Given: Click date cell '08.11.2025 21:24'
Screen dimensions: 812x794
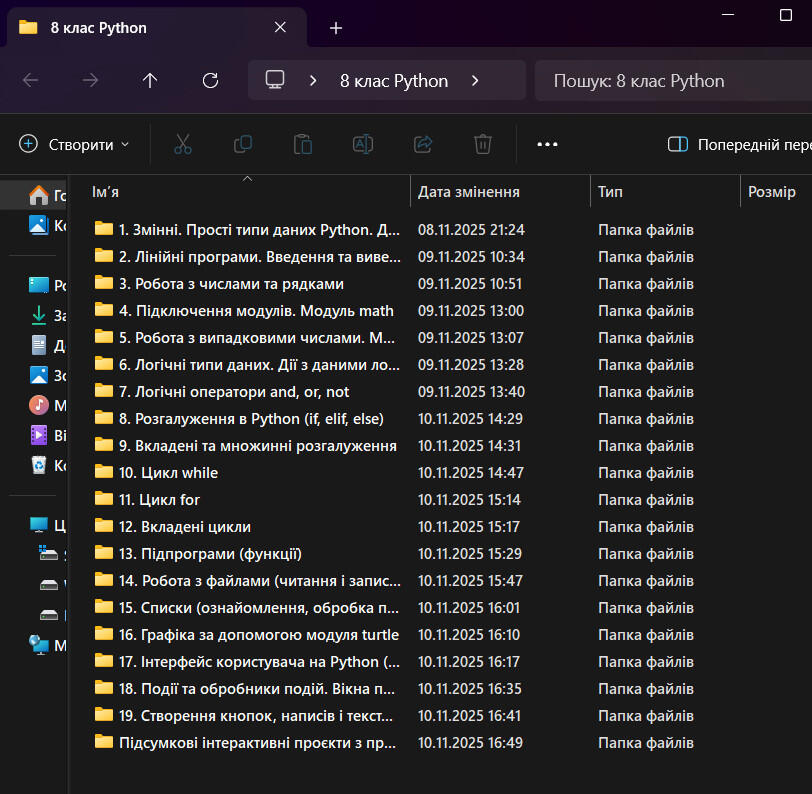Looking at the screenshot, I should point(471,229).
